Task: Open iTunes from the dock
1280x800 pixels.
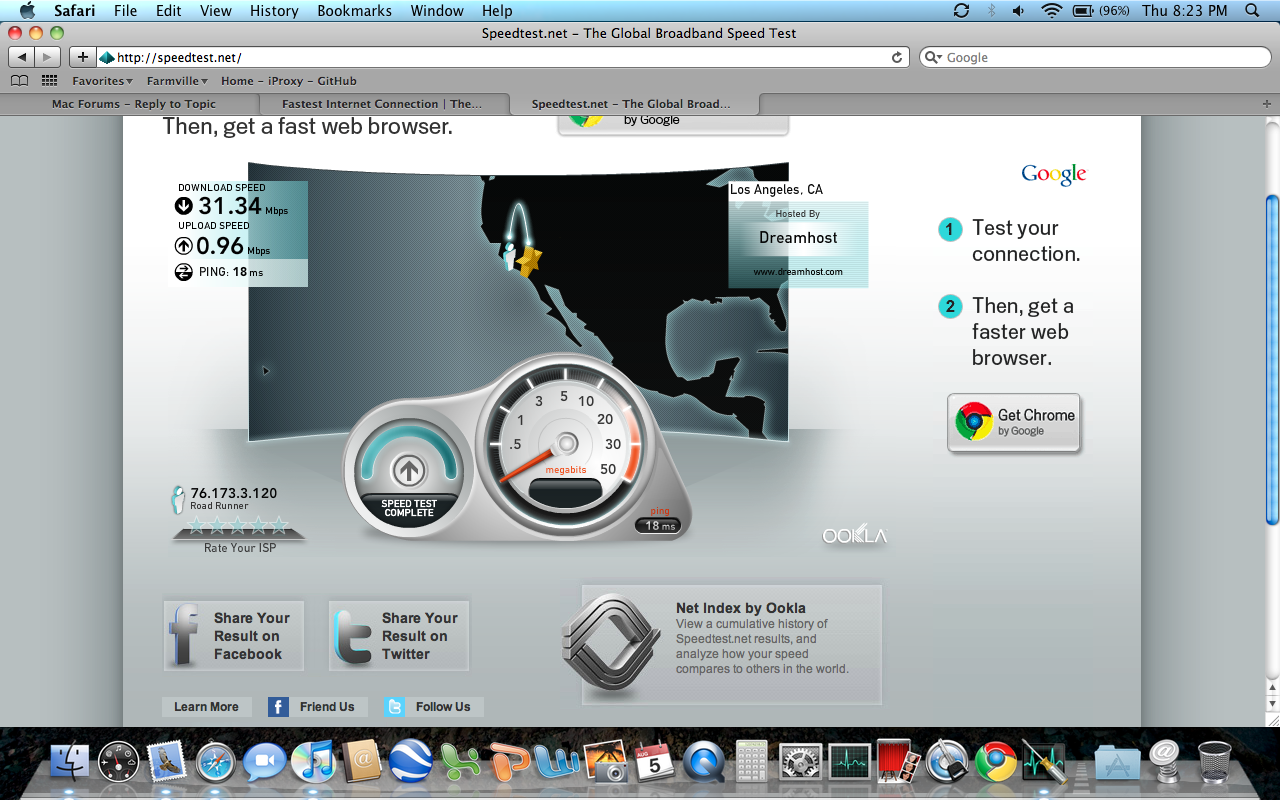Action: click(313, 762)
